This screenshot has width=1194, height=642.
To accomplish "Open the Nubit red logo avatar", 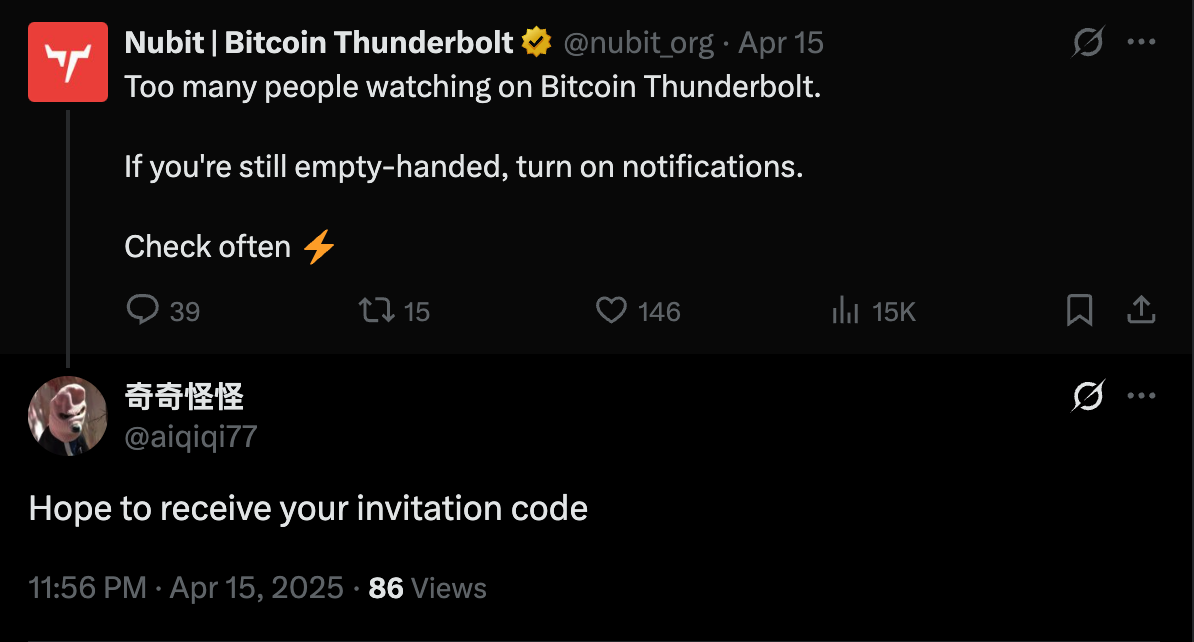I will 68,62.
